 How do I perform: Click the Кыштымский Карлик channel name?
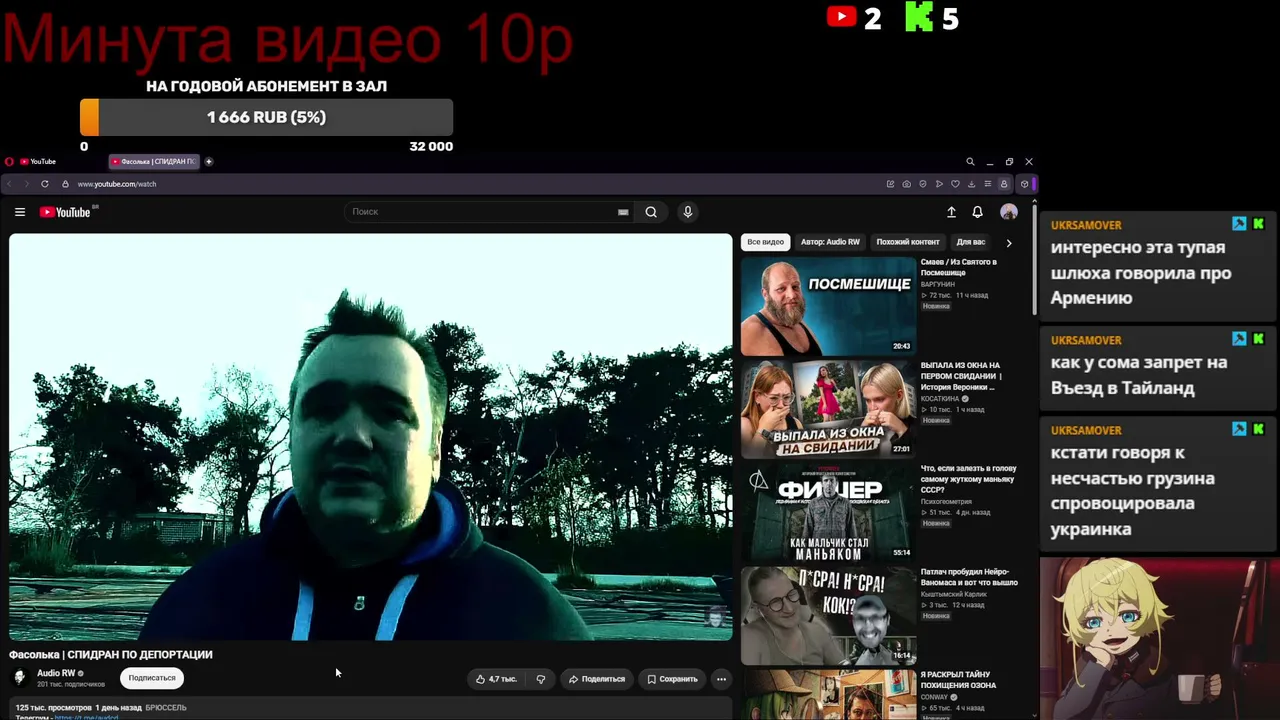pos(954,594)
